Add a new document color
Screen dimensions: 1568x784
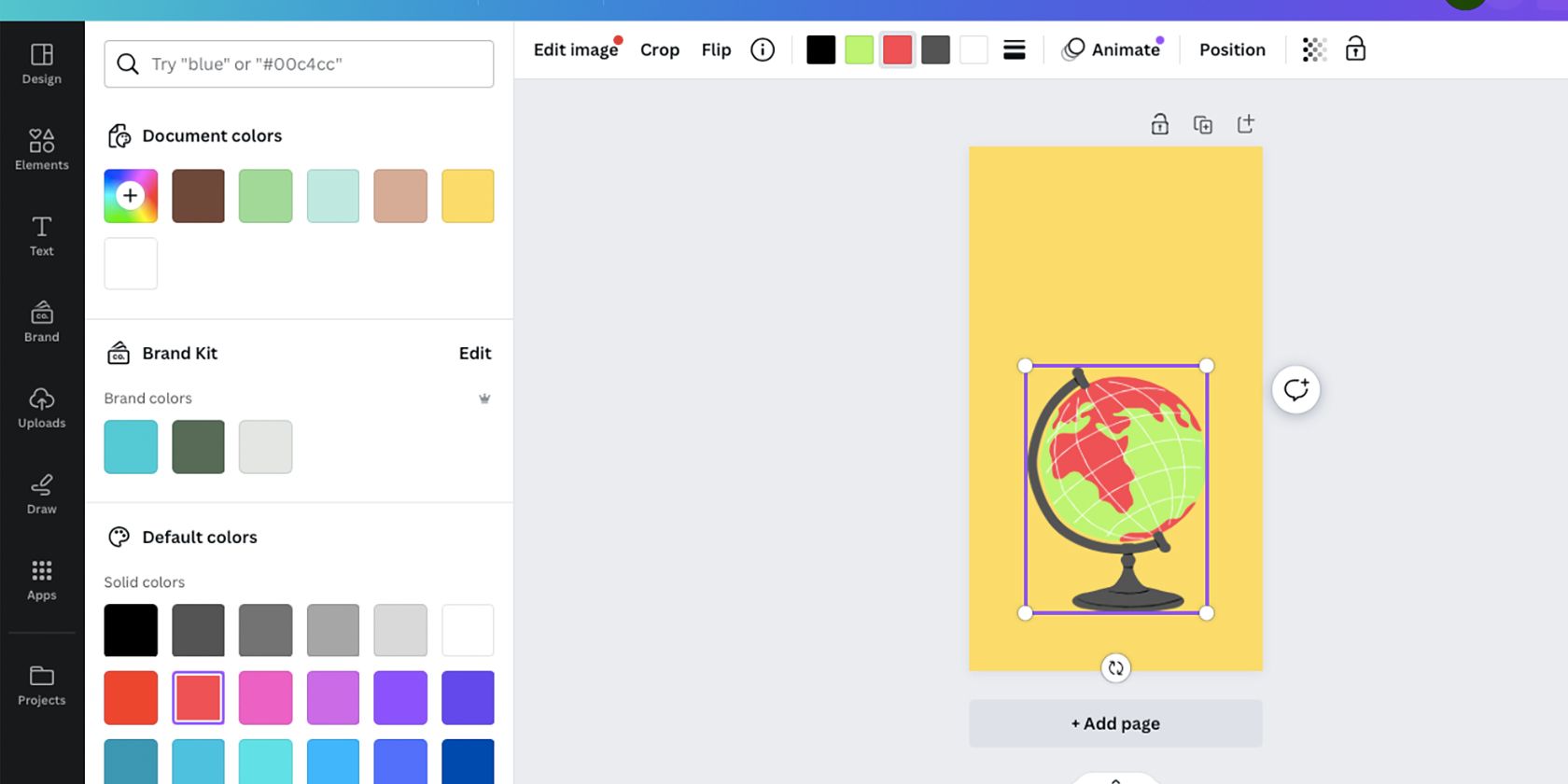point(131,196)
